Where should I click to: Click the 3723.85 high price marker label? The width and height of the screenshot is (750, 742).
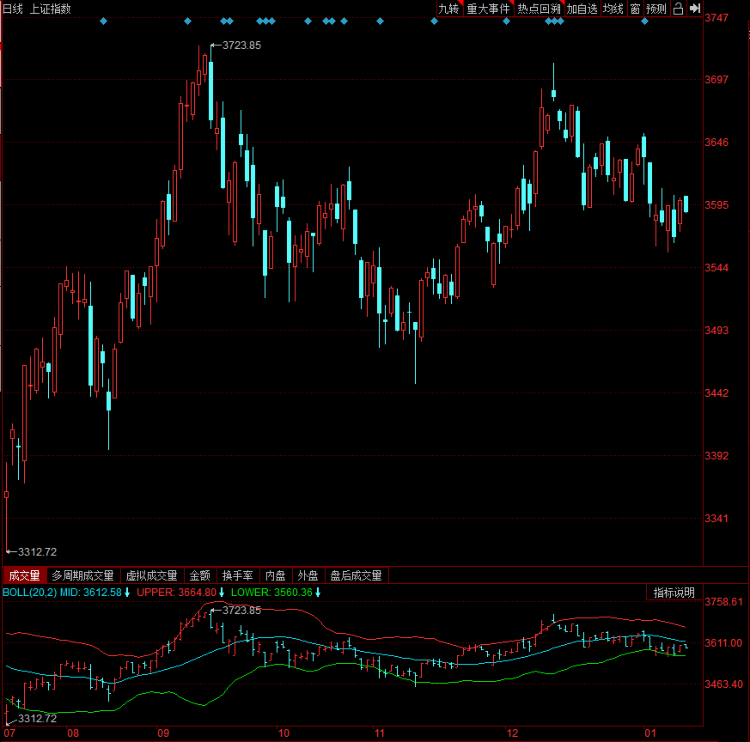241,45
